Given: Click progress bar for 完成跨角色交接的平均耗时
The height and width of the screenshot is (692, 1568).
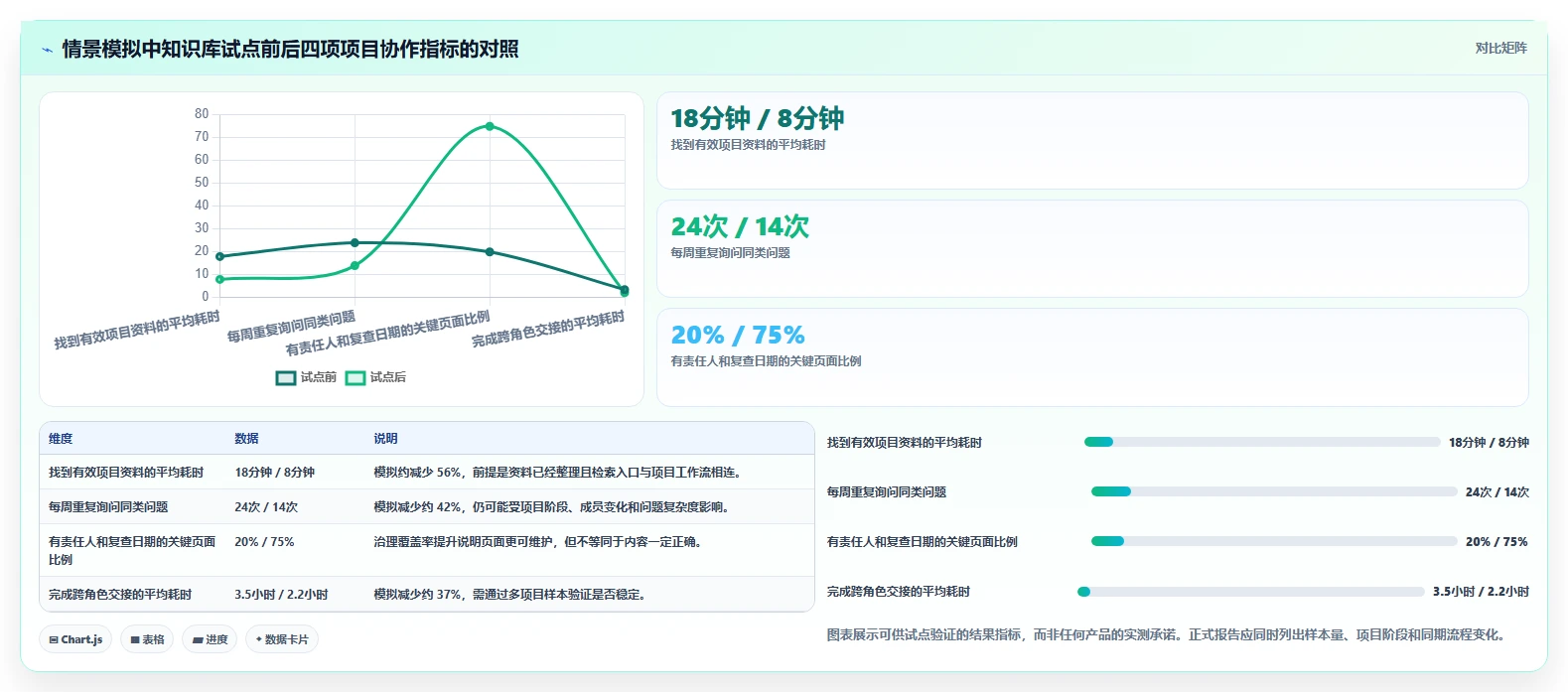Looking at the screenshot, I should pos(1251,592).
